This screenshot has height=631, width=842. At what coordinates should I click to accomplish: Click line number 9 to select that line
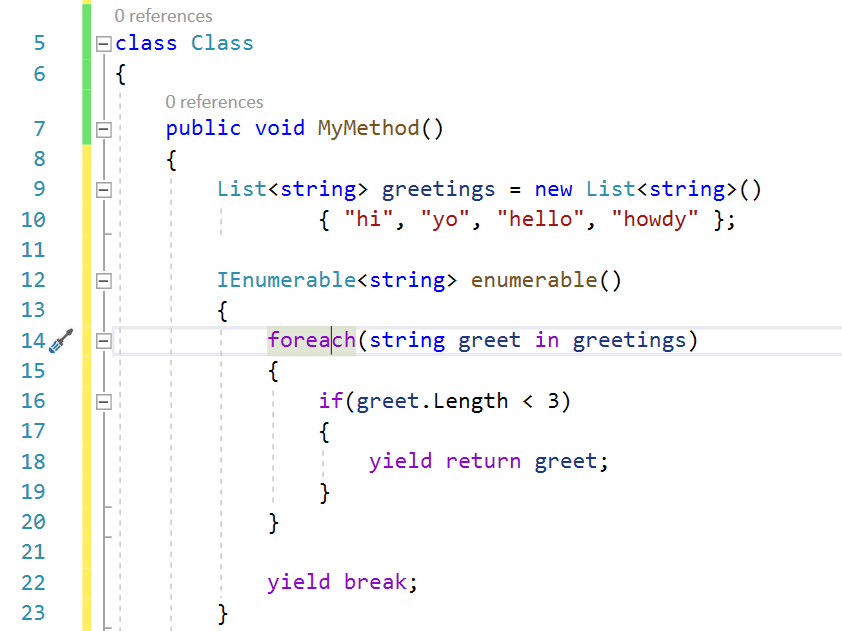(38, 188)
